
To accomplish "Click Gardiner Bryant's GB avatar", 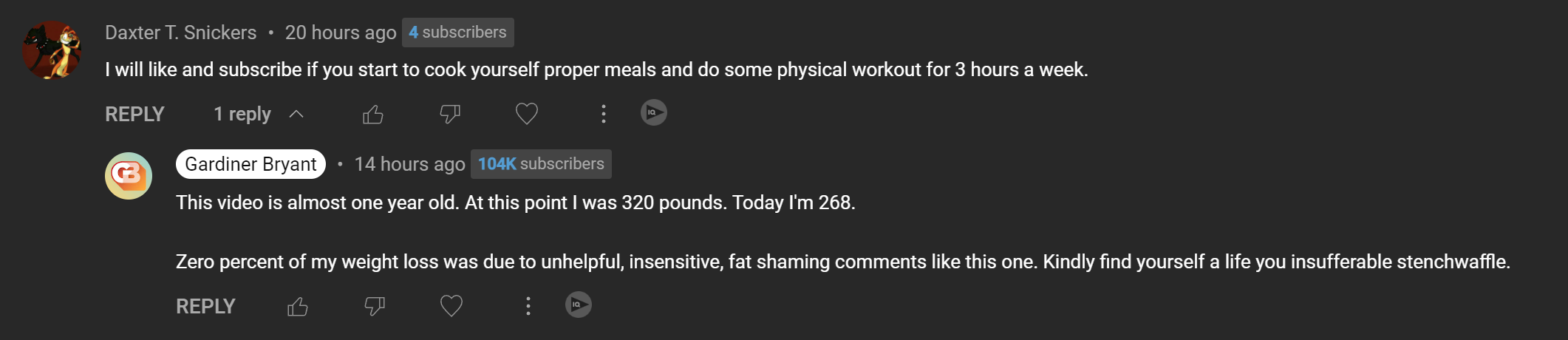I will pyautogui.click(x=129, y=176).
